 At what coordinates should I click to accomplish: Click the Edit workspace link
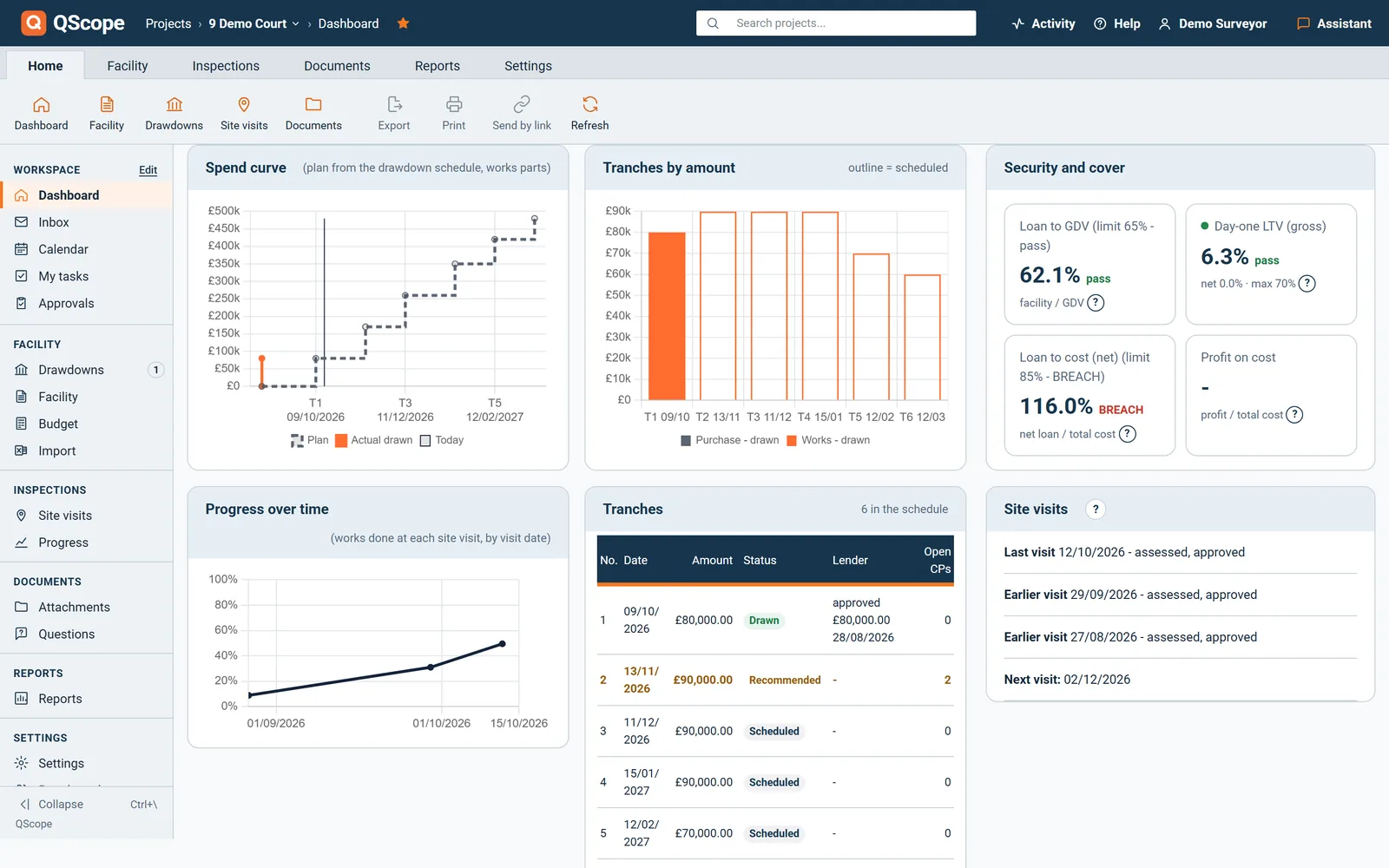point(148,170)
